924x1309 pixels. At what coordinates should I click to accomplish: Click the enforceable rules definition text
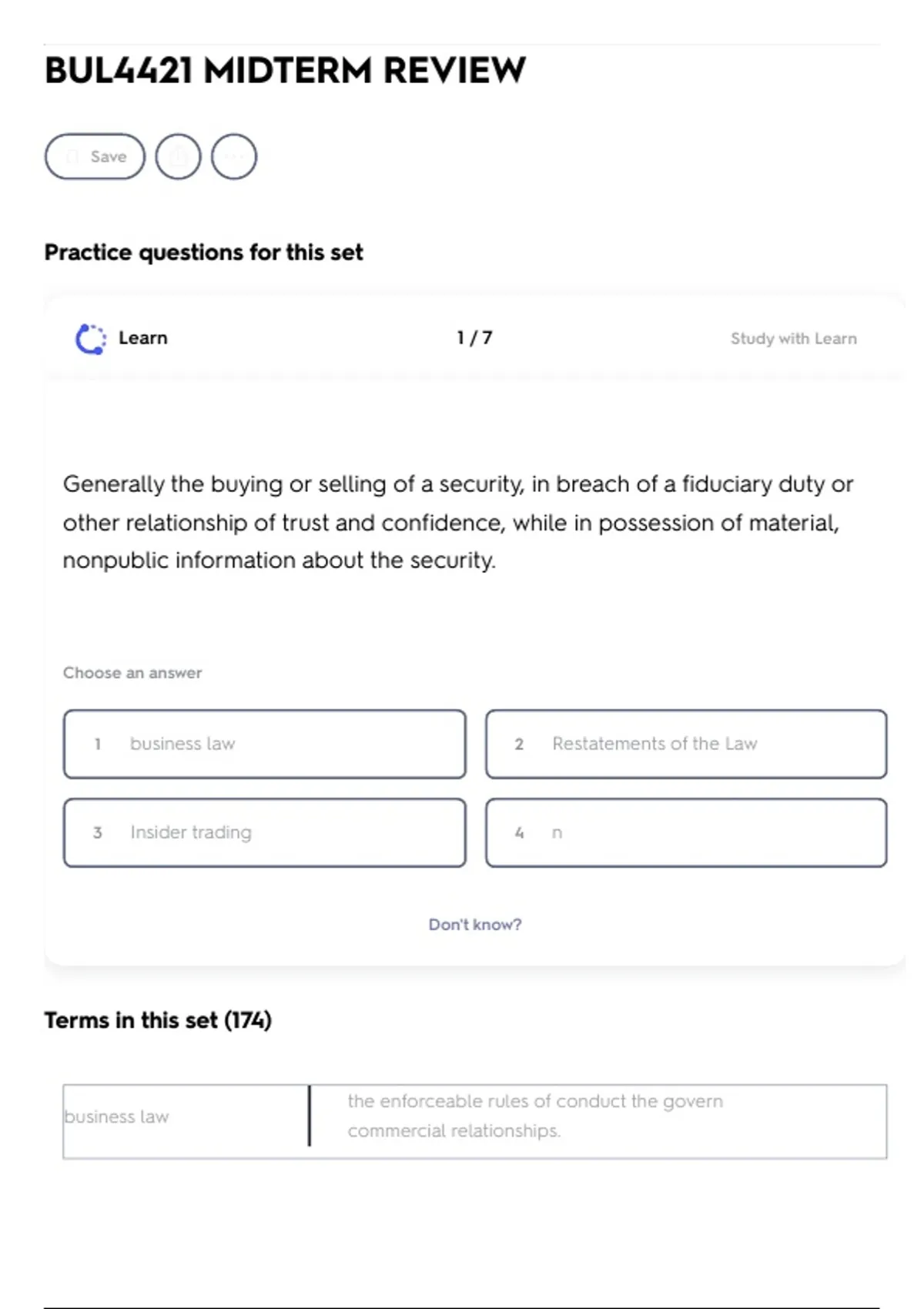click(534, 1116)
